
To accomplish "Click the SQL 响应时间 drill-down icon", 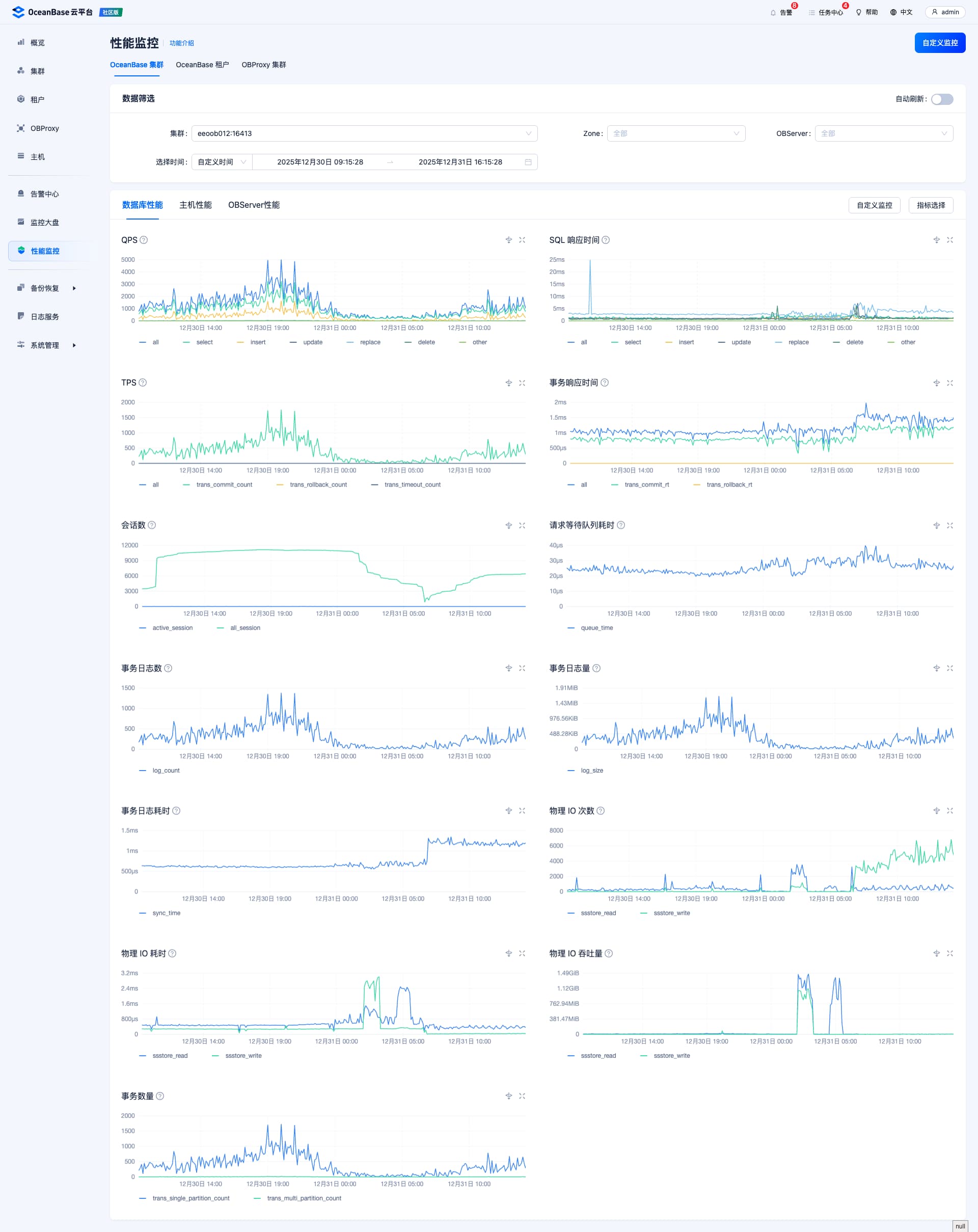I will pos(936,240).
